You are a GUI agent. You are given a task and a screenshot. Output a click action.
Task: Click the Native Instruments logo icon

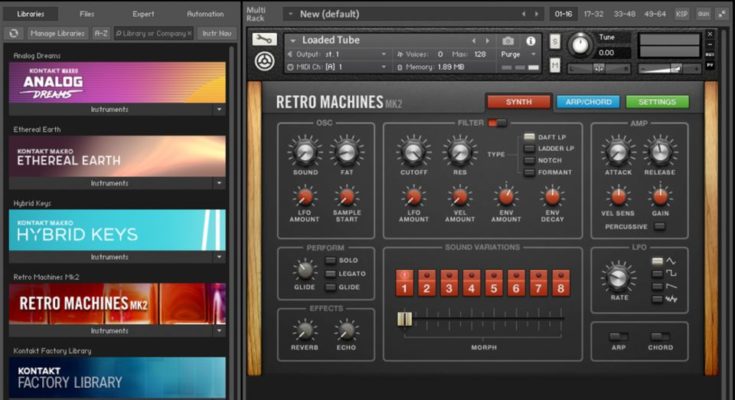[263, 63]
